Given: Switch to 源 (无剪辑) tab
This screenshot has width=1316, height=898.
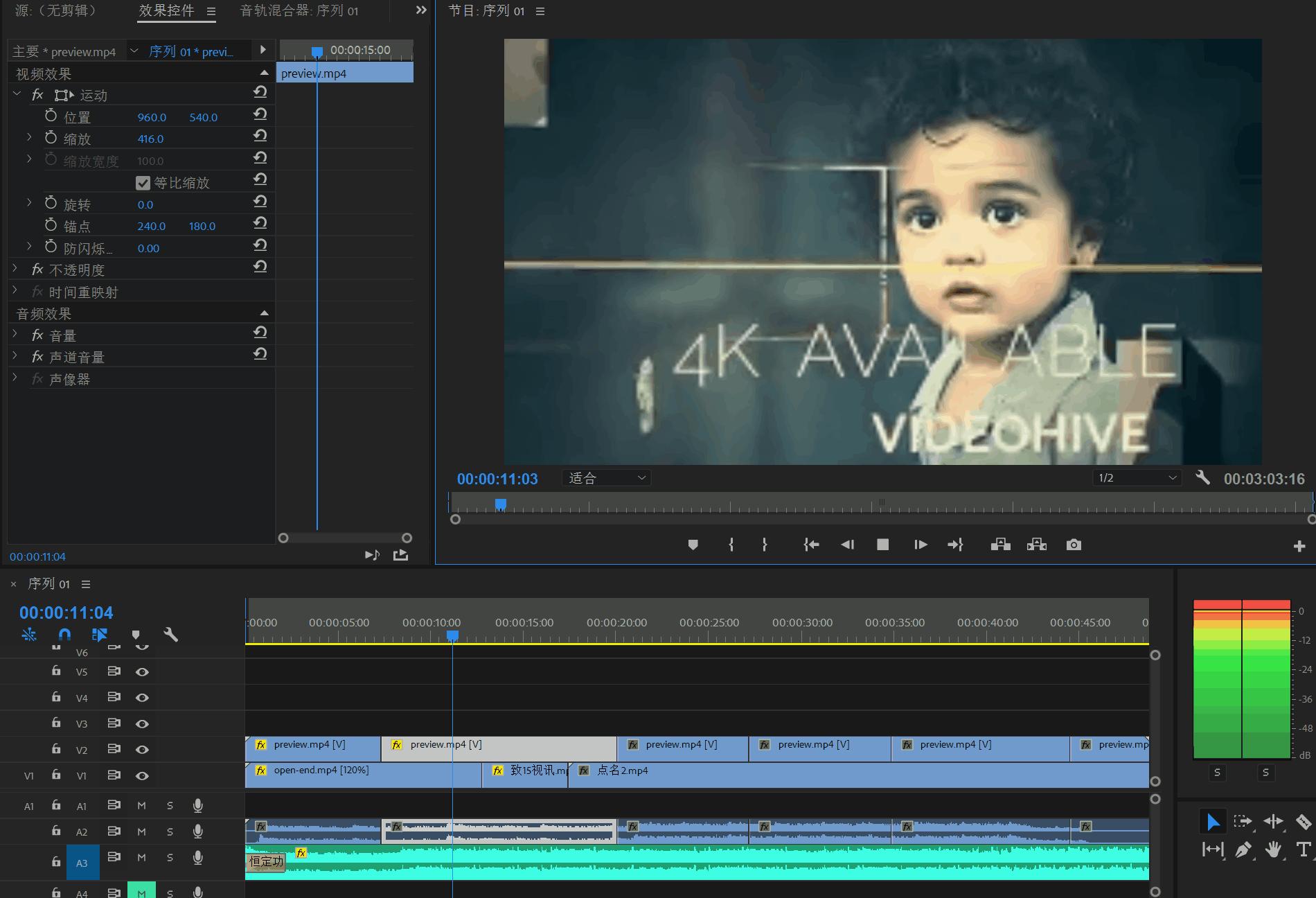Looking at the screenshot, I should 57,11.
